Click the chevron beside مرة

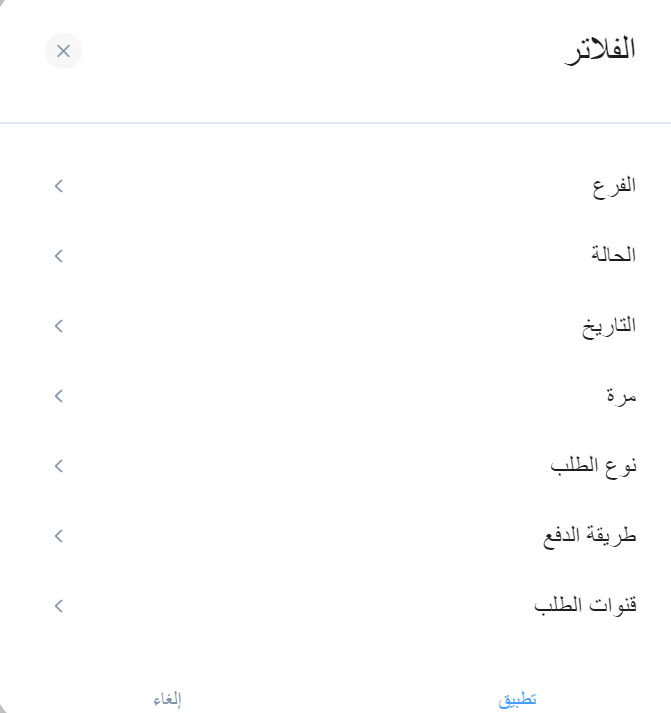(x=58, y=396)
